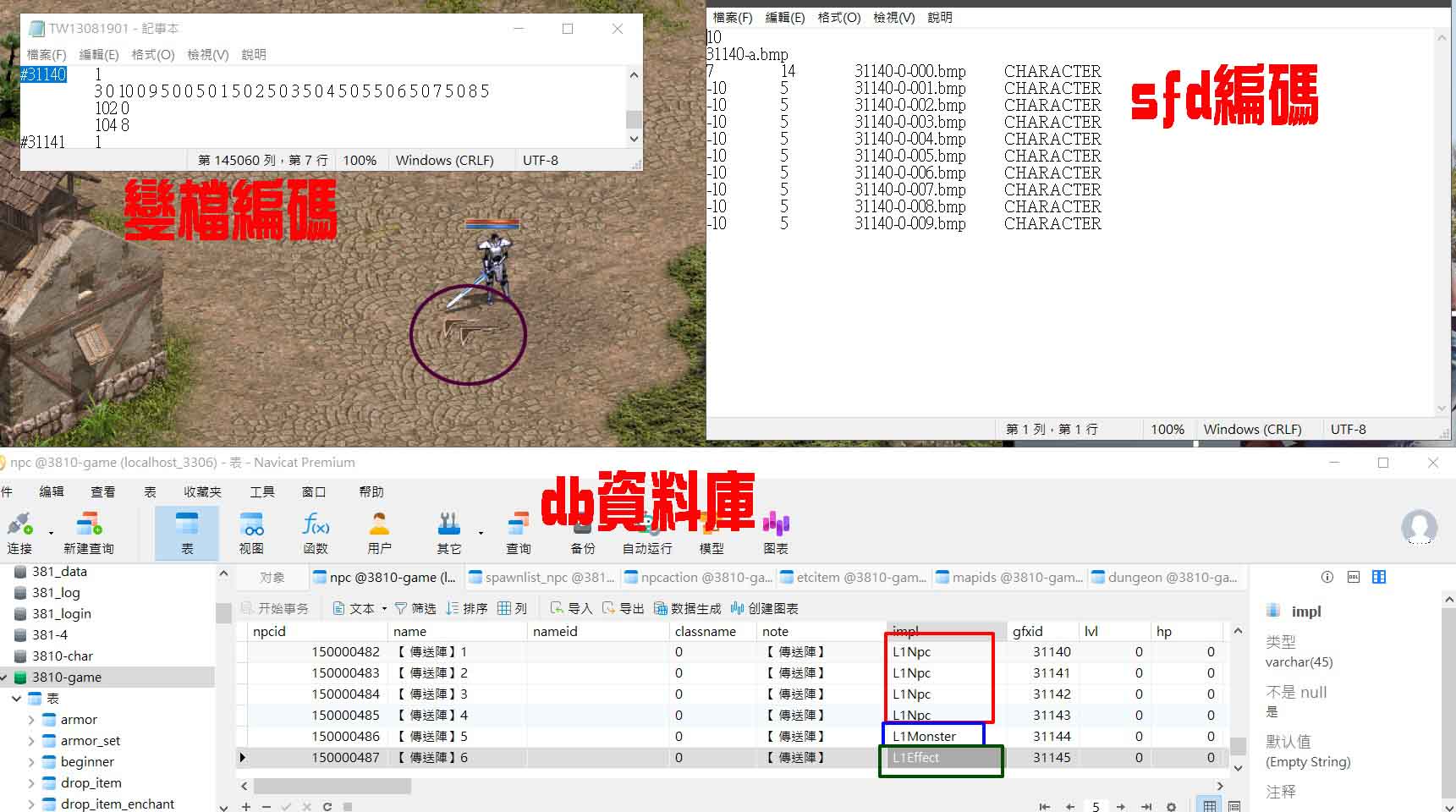This screenshot has width=1456, height=812.
Task: Switch to mapids tab
Action: [1008, 577]
